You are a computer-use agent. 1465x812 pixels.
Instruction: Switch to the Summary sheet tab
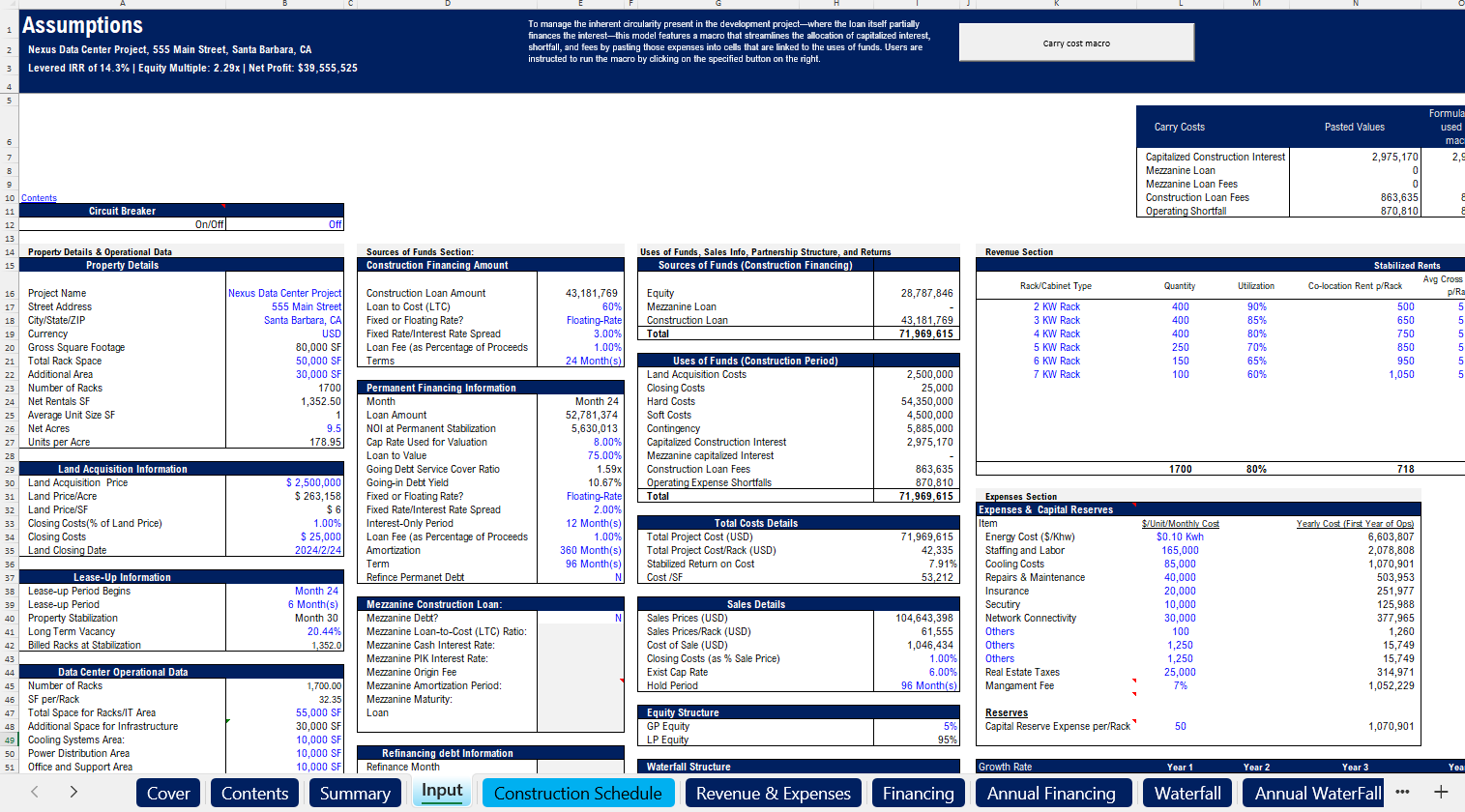(x=355, y=794)
